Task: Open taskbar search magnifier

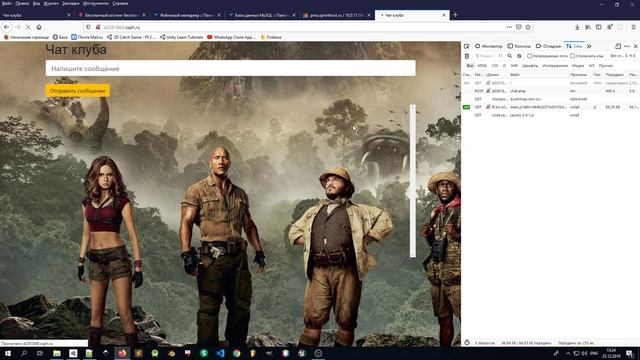Action: [24, 353]
